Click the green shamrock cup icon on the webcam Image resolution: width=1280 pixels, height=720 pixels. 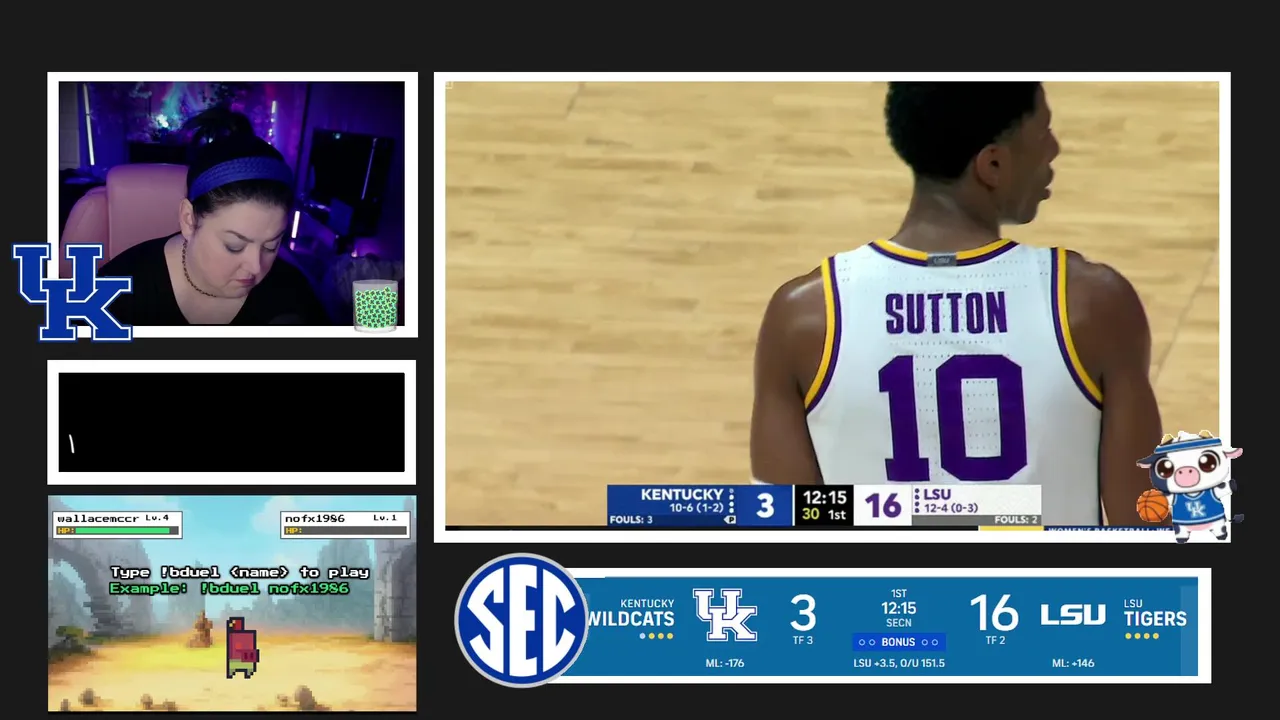(x=376, y=306)
